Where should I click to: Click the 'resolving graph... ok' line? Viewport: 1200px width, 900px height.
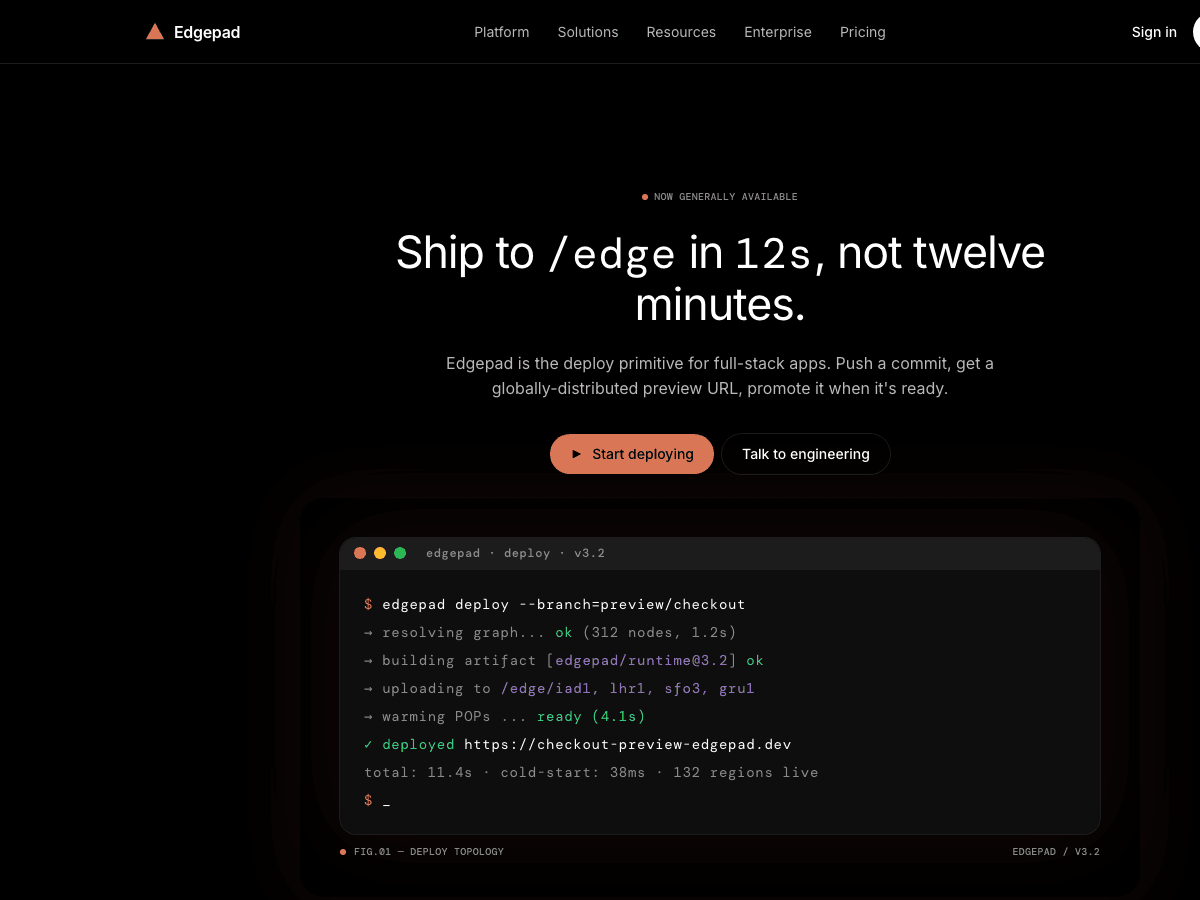(x=550, y=632)
